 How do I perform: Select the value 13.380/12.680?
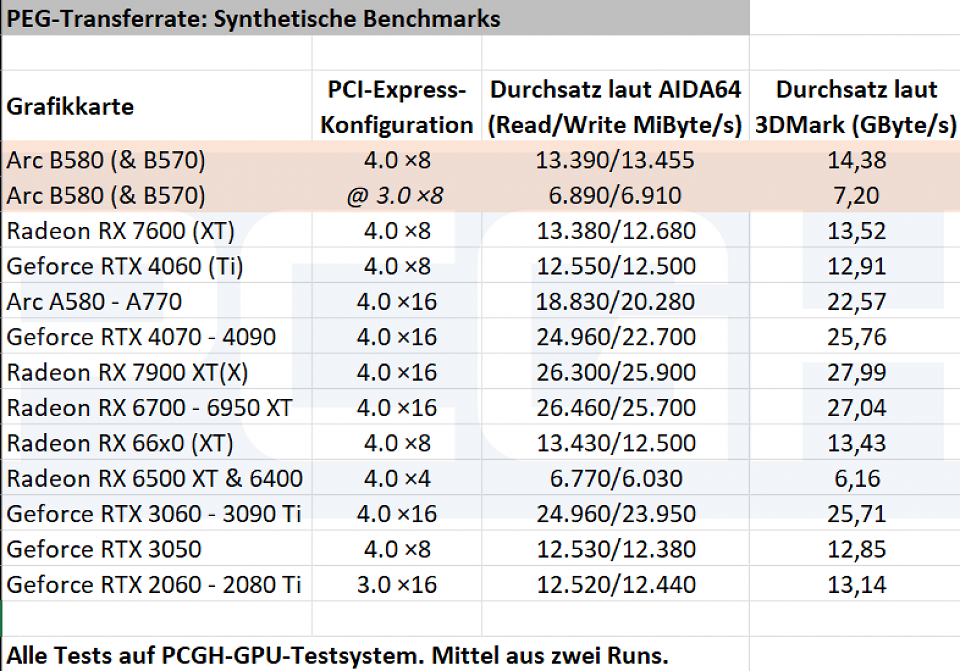[x=615, y=231]
